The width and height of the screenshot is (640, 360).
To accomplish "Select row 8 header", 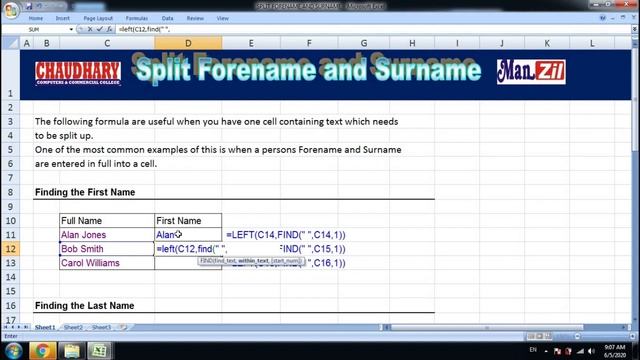I will click(10, 192).
